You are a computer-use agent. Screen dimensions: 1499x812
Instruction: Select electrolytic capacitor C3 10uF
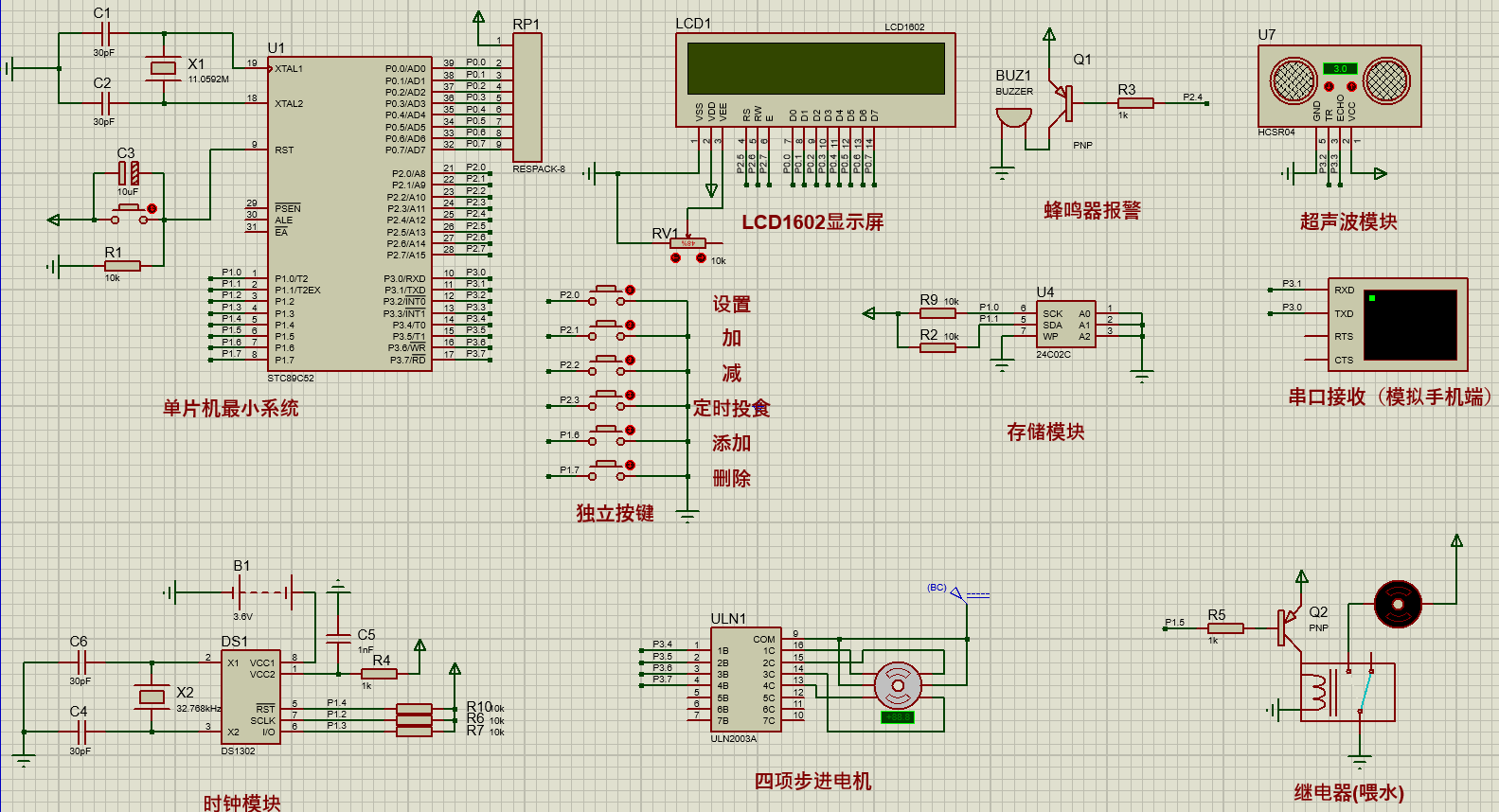tap(129, 173)
